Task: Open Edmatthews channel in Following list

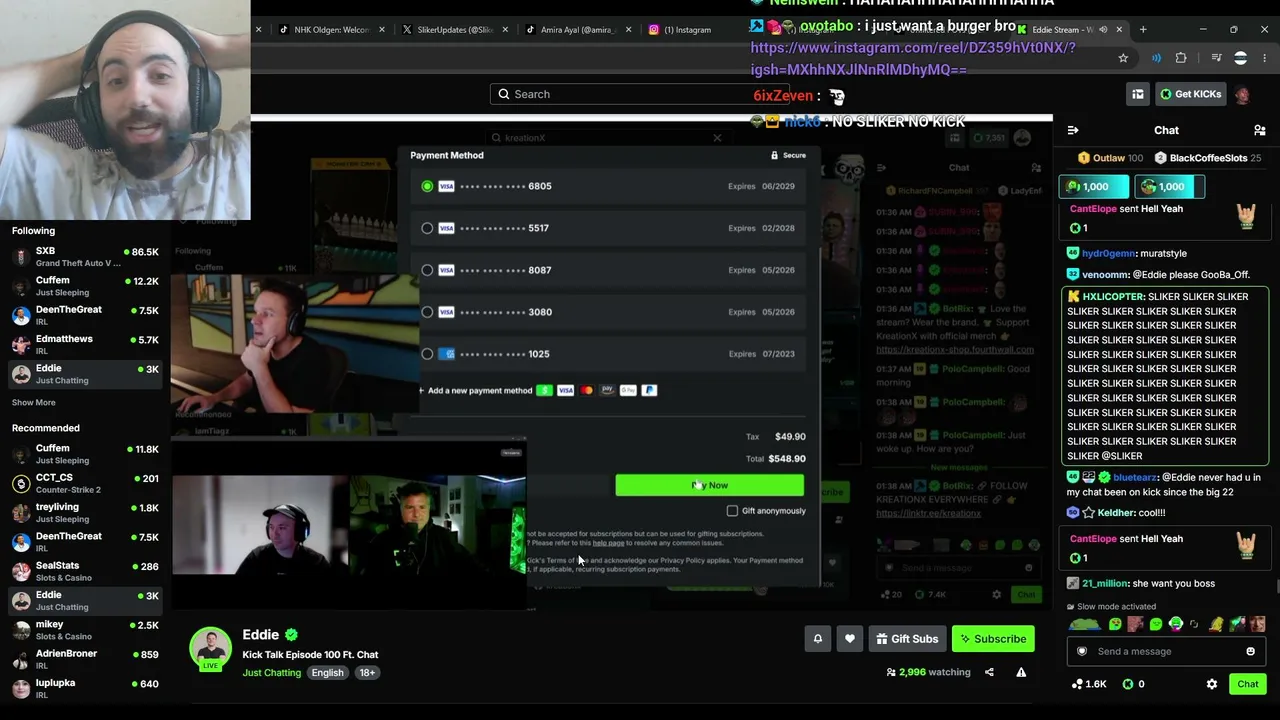Action: click(x=85, y=345)
